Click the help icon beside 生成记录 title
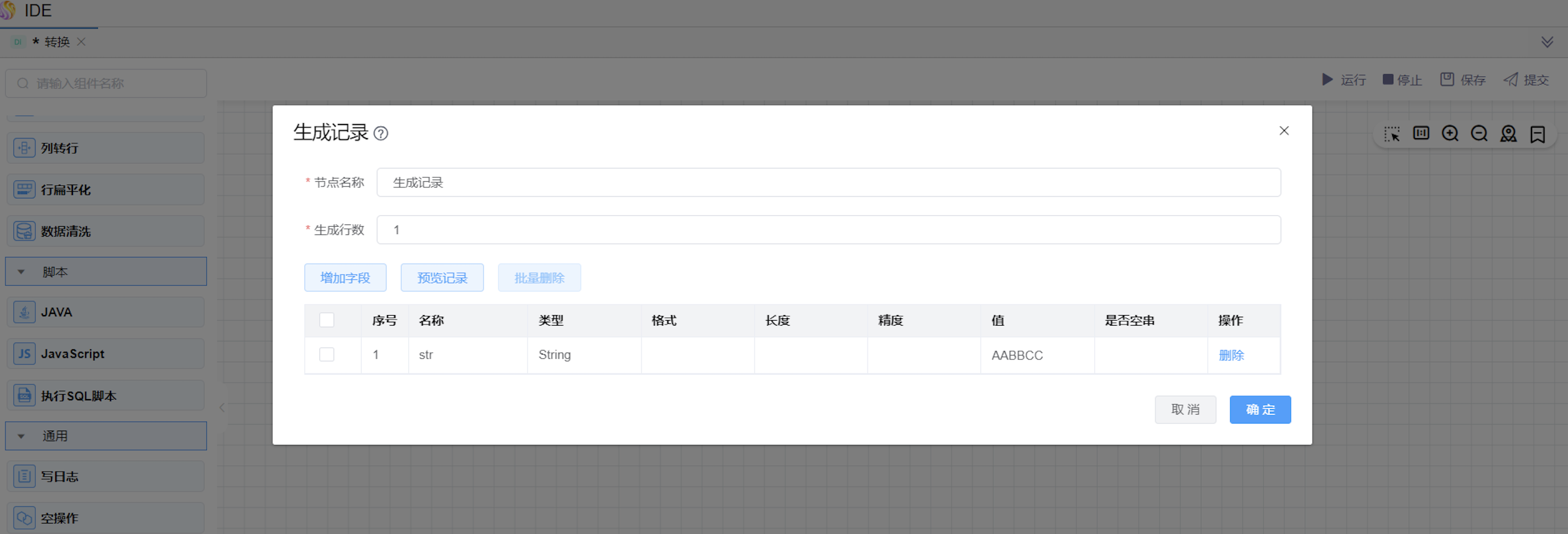 [x=381, y=133]
